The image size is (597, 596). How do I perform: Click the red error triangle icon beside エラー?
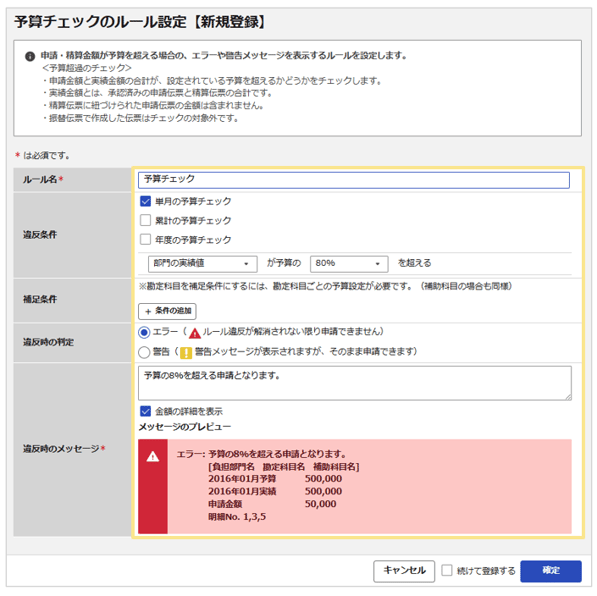[x=195, y=333]
